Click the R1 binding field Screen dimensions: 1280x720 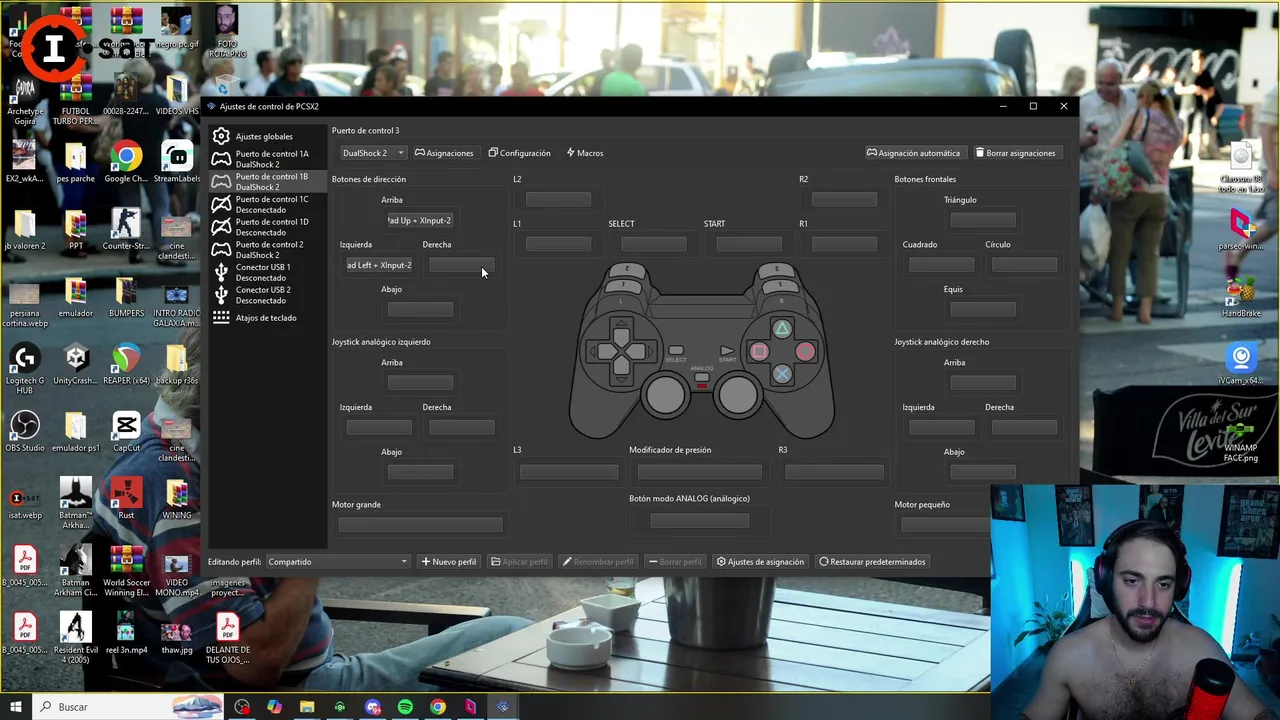(x=844, y=244)
